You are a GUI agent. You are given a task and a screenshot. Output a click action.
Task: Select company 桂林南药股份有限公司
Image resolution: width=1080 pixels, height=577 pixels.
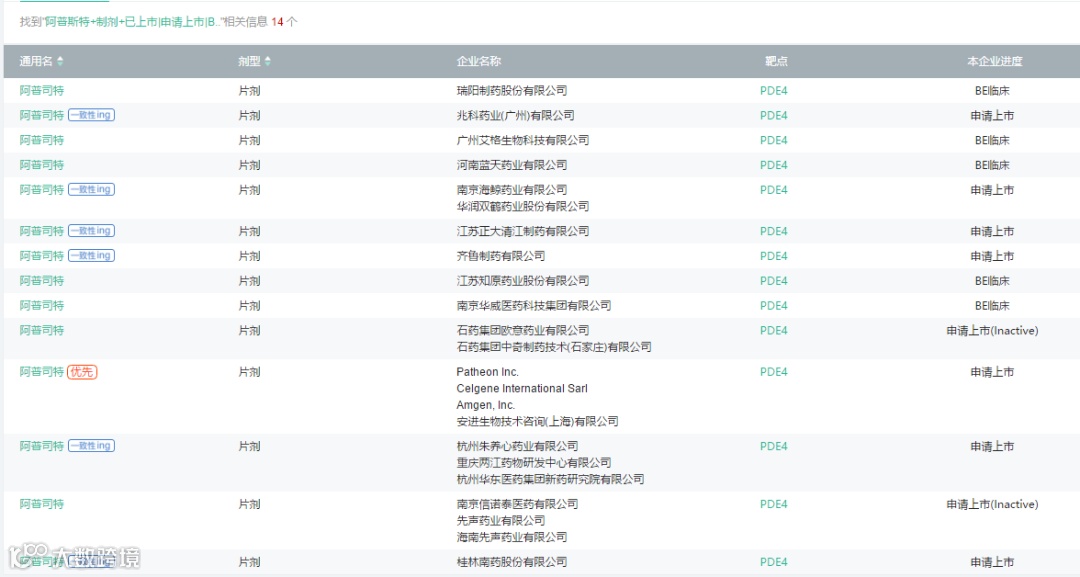(x=512, y=562)
